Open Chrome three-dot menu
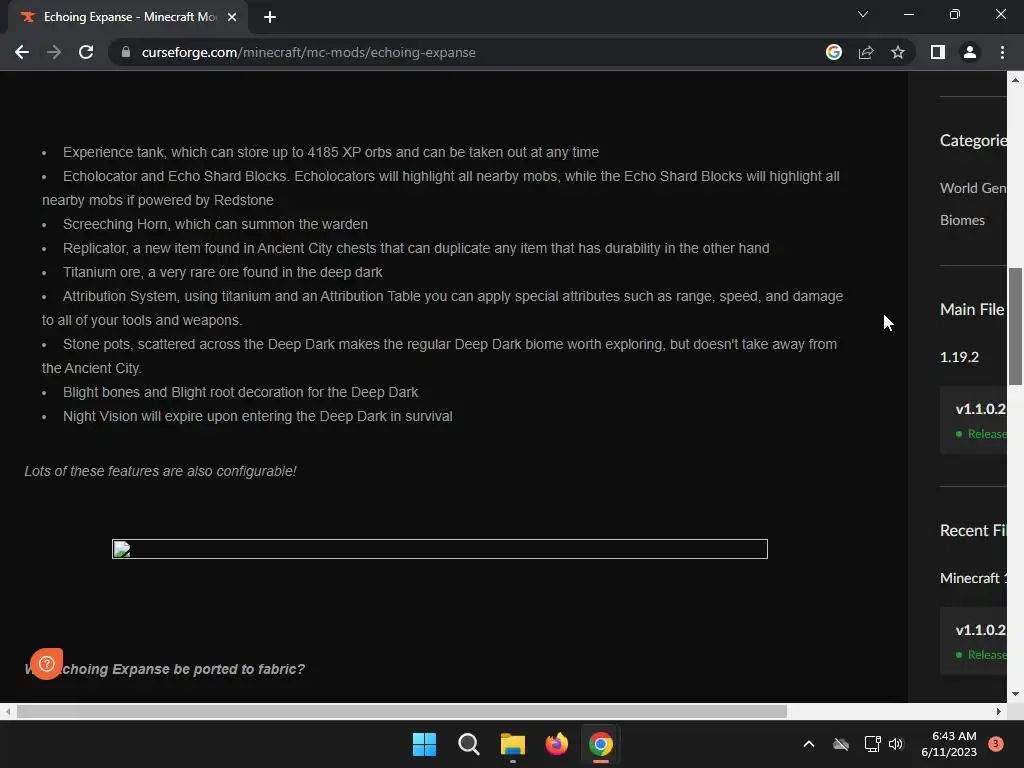 (x=1002, y=52)
